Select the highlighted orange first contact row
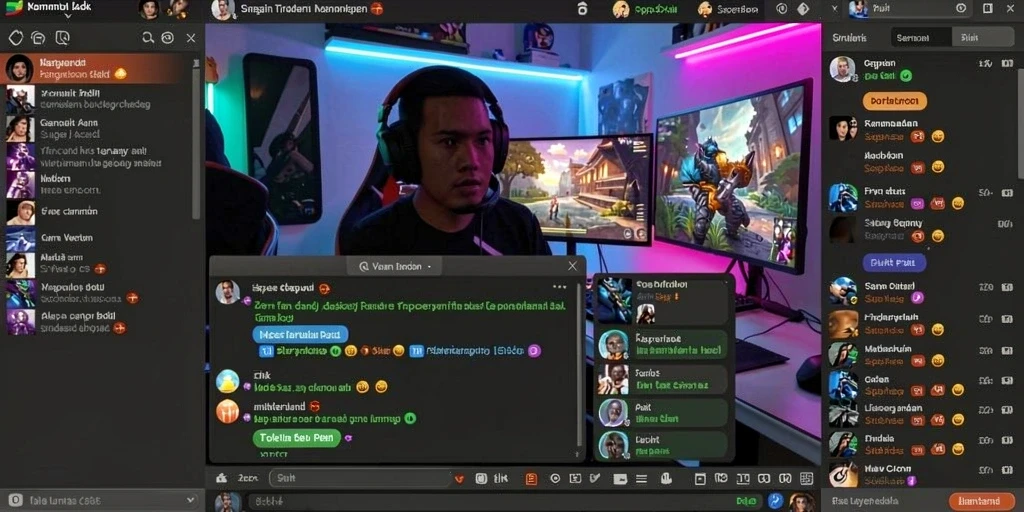 96,68
